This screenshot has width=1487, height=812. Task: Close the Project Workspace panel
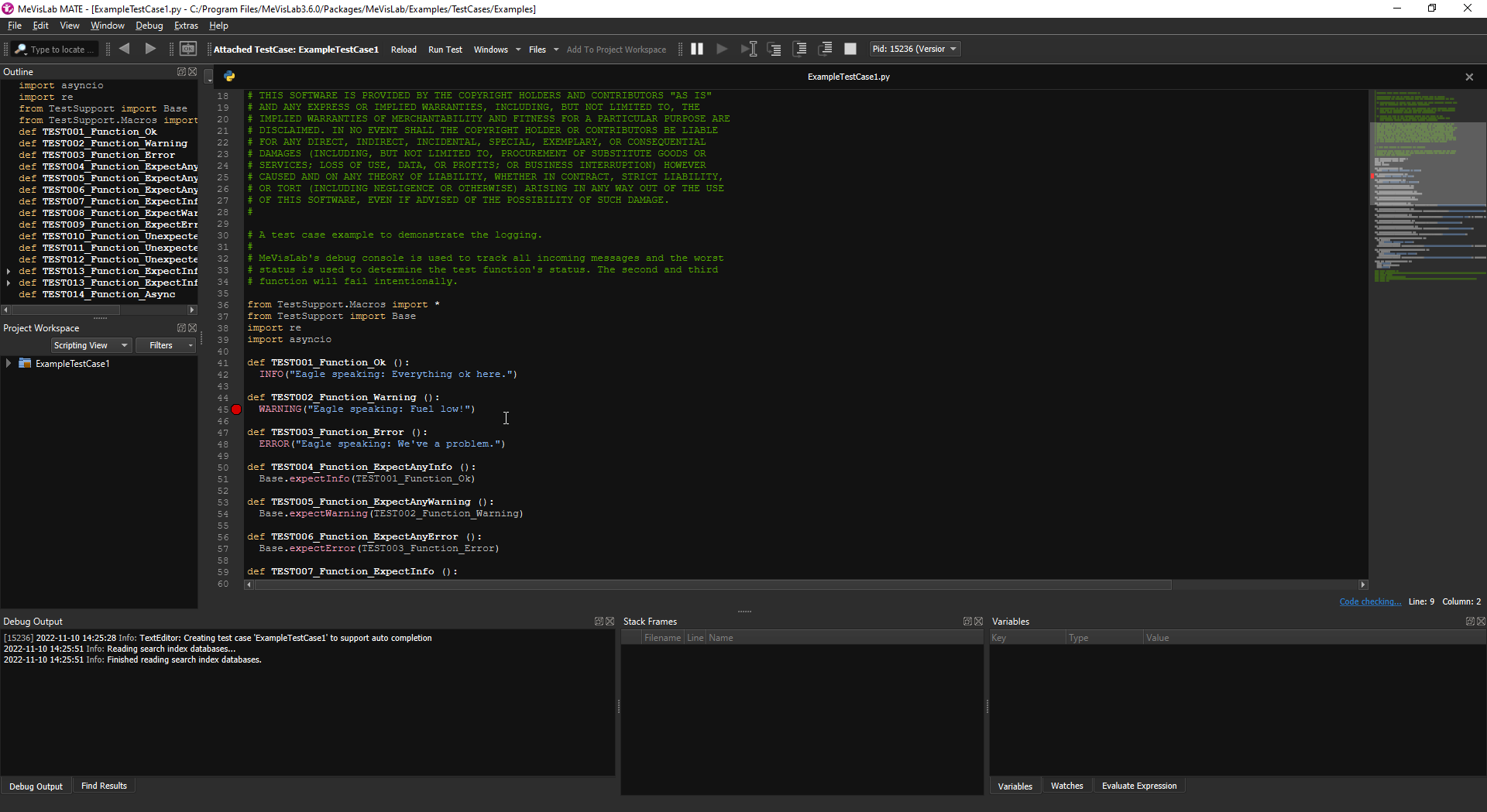click(x=193, y=328)
